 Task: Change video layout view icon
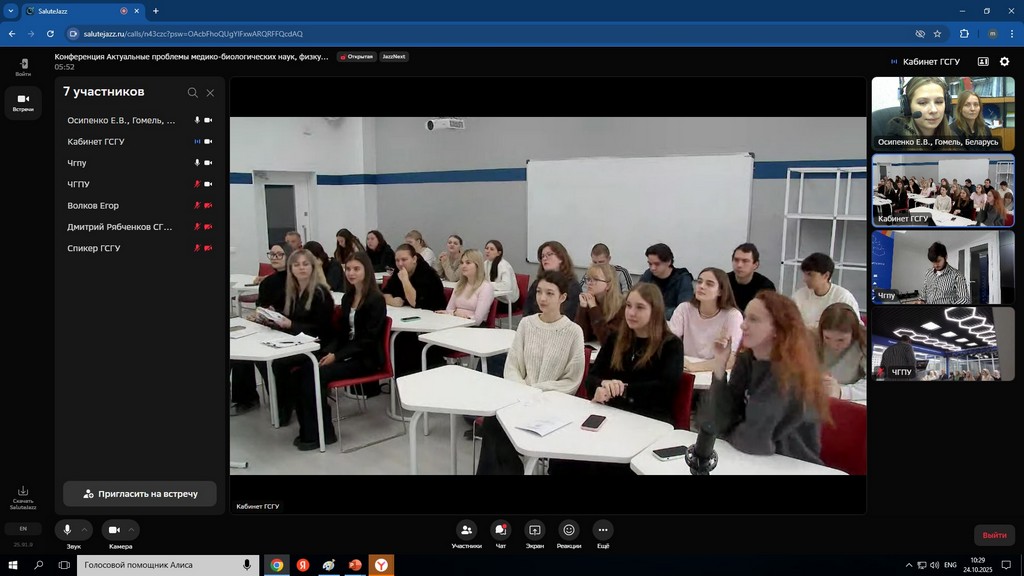coord(983,62)
